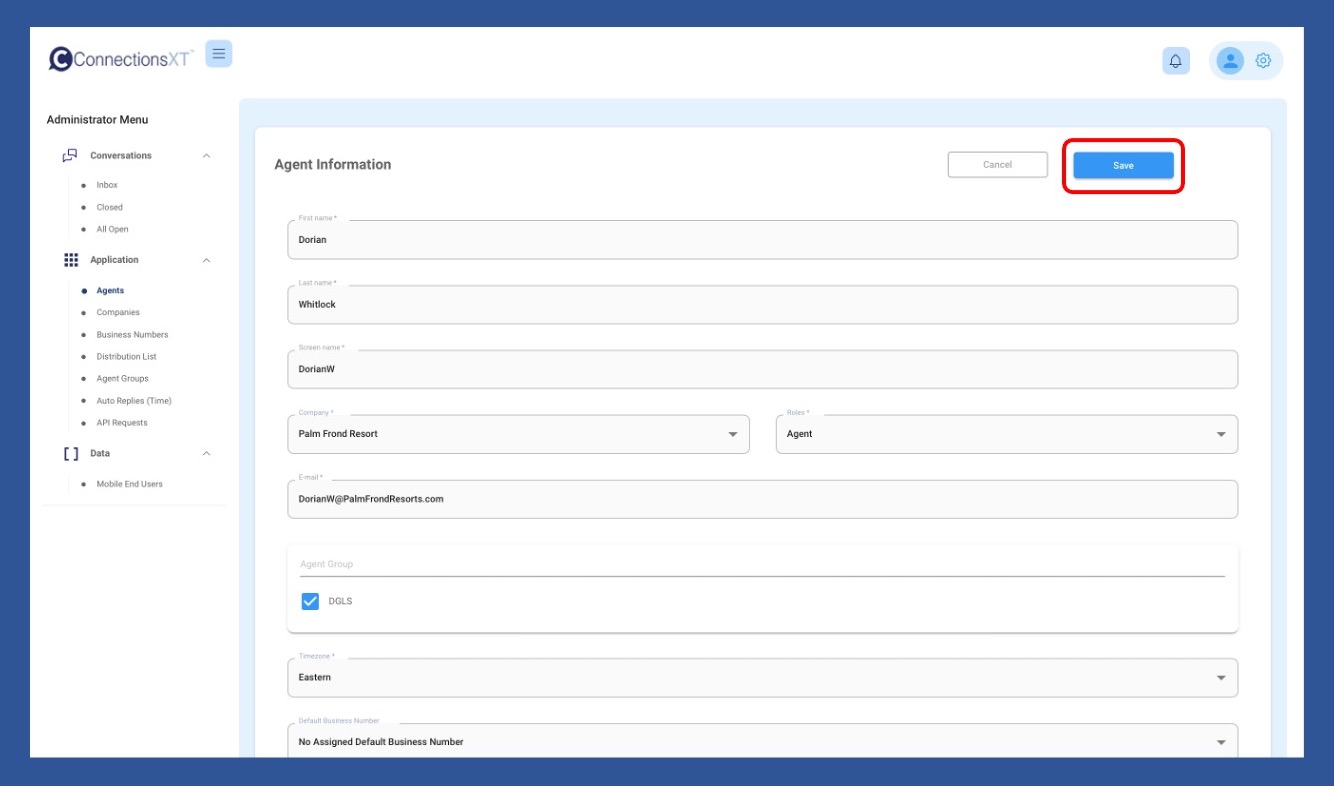Click the Conversations chat bubble icon
Screen dimensions: 1334x786
[x=70, y=156]
